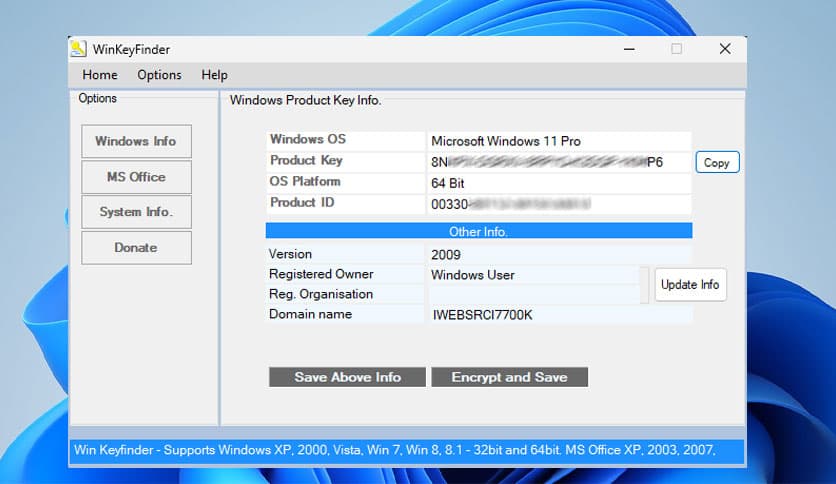Viewport: 836px width, 484px height.
Task: Minimize the WinKeyFinder window
Action: pyautogui.click(x=629, y=49)
